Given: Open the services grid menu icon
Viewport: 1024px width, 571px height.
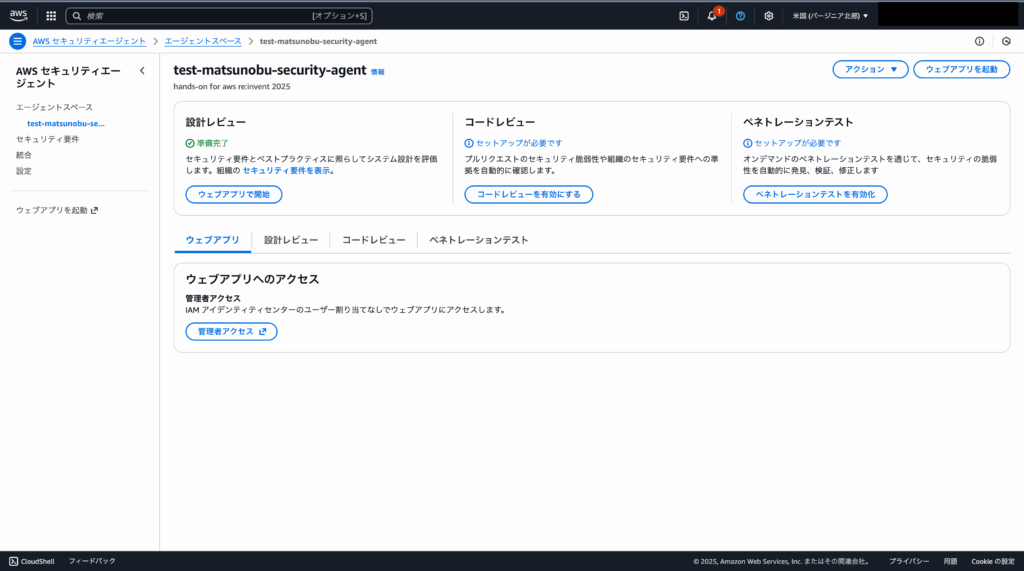Looking at the screenshot, I should pos(51,16).
